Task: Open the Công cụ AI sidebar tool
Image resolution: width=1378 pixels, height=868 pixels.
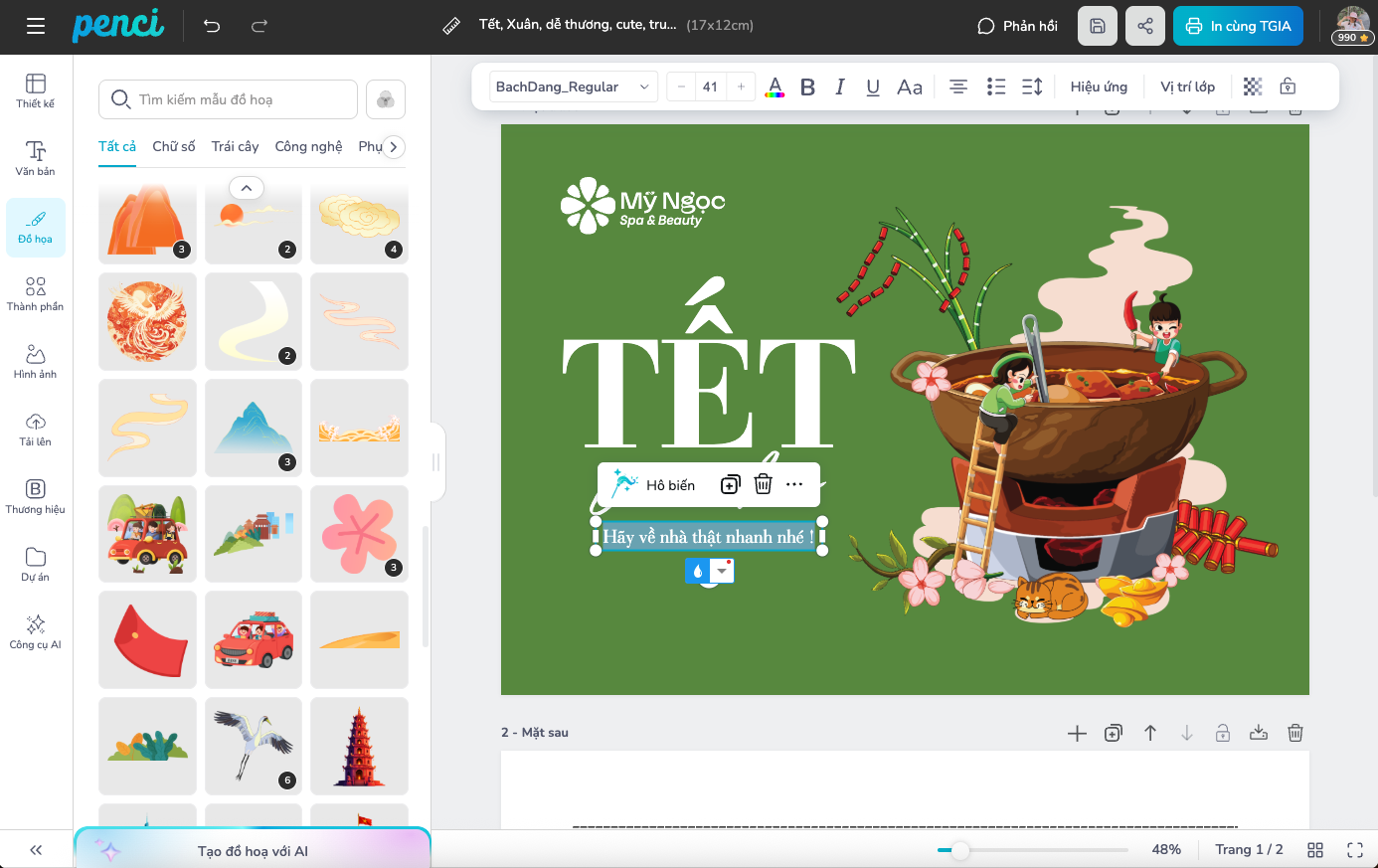Action: [x=36, y=631]
